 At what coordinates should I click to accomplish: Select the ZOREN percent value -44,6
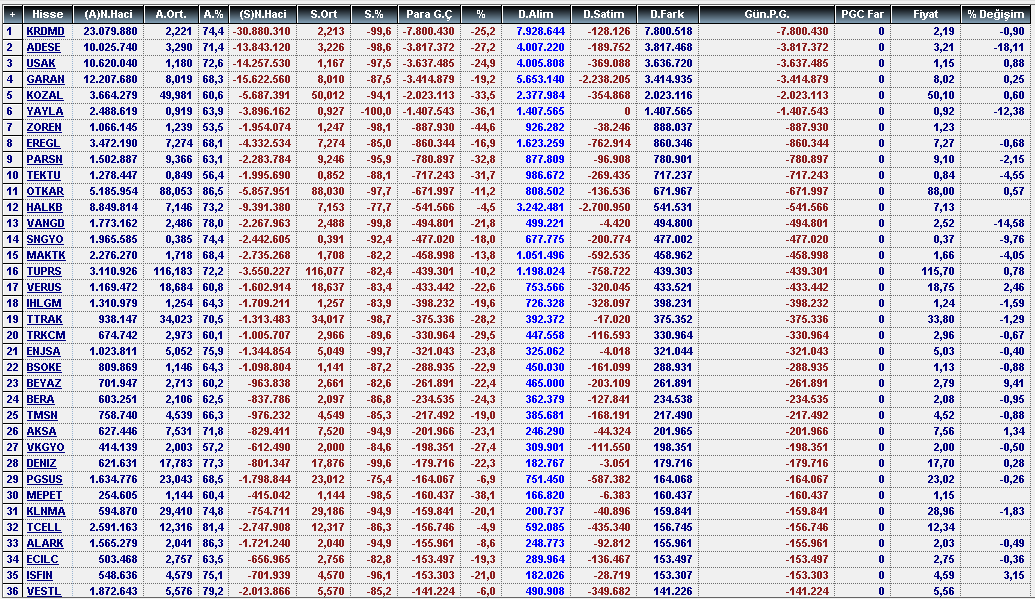[484, 127]
